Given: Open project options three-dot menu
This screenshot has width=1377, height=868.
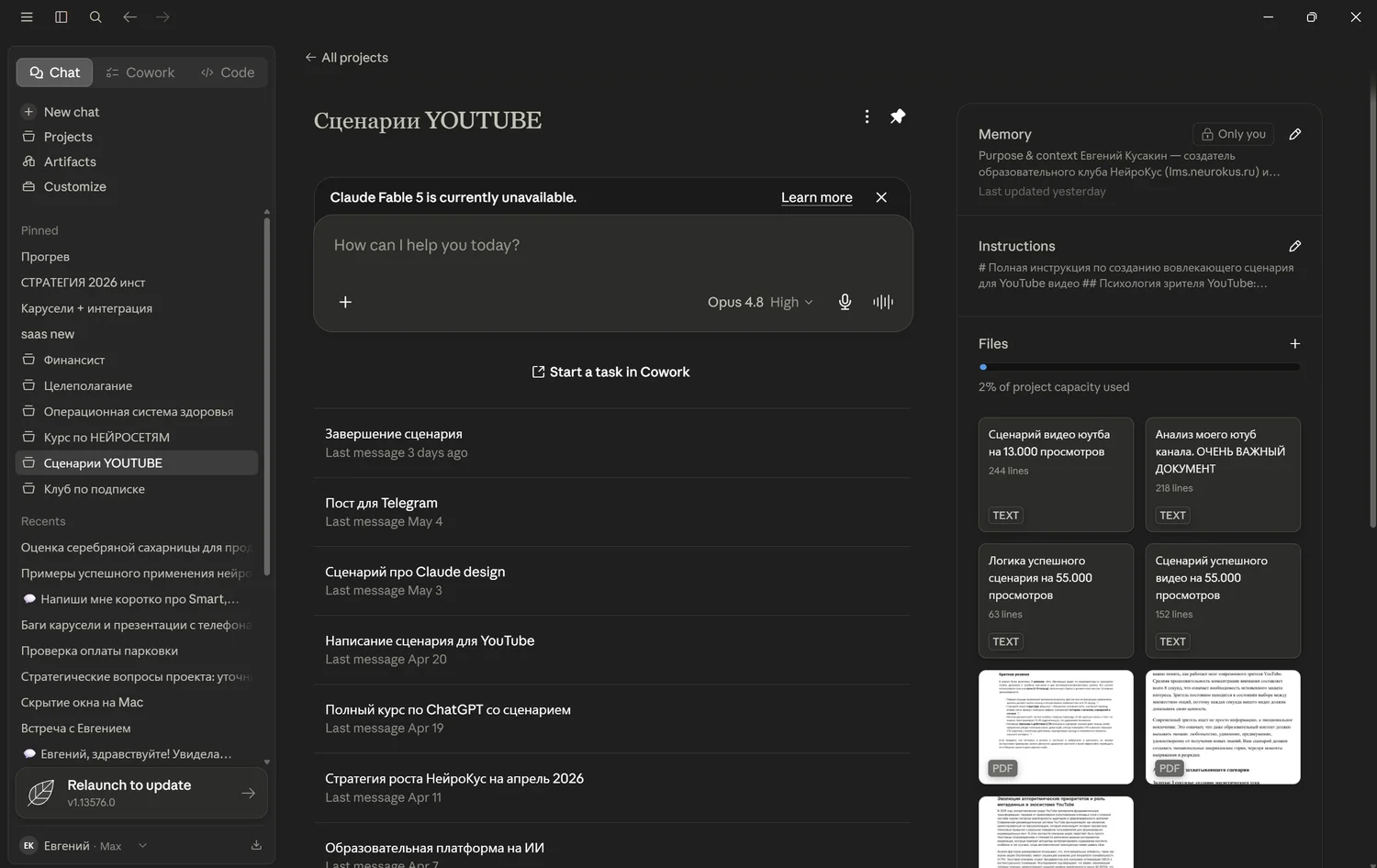Looking at the screenshot, I should click(867, 117).
